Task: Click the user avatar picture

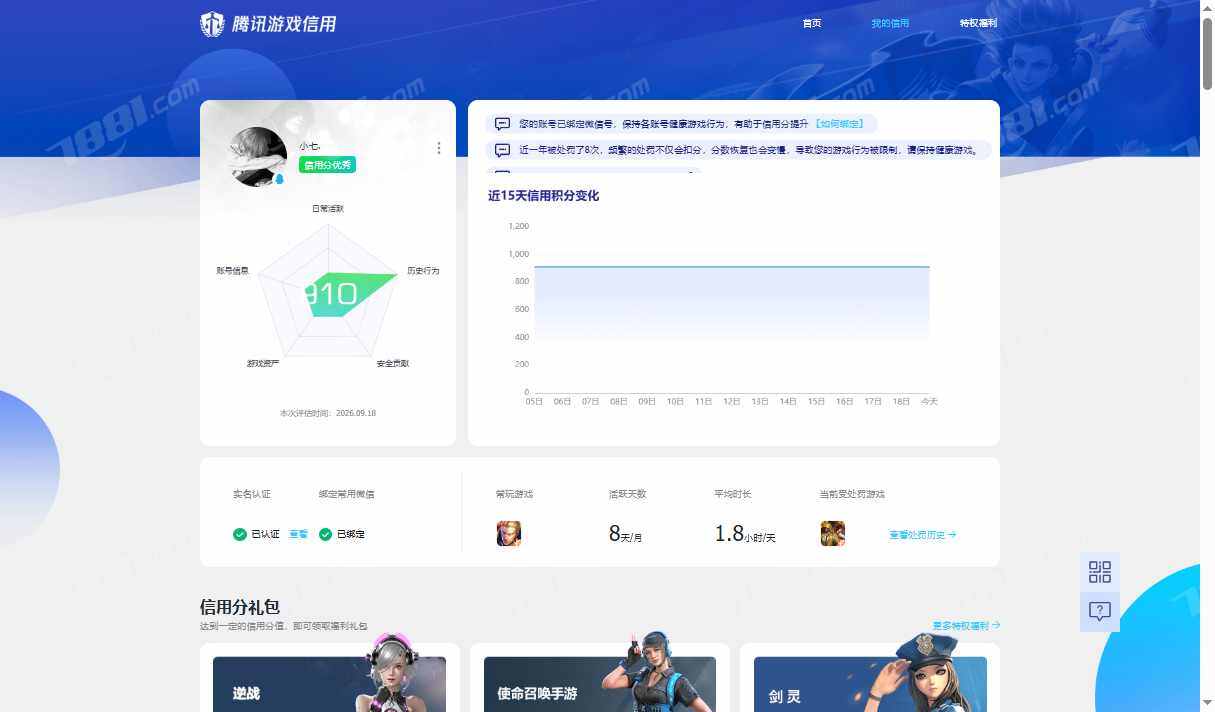Action: [259, 156]
